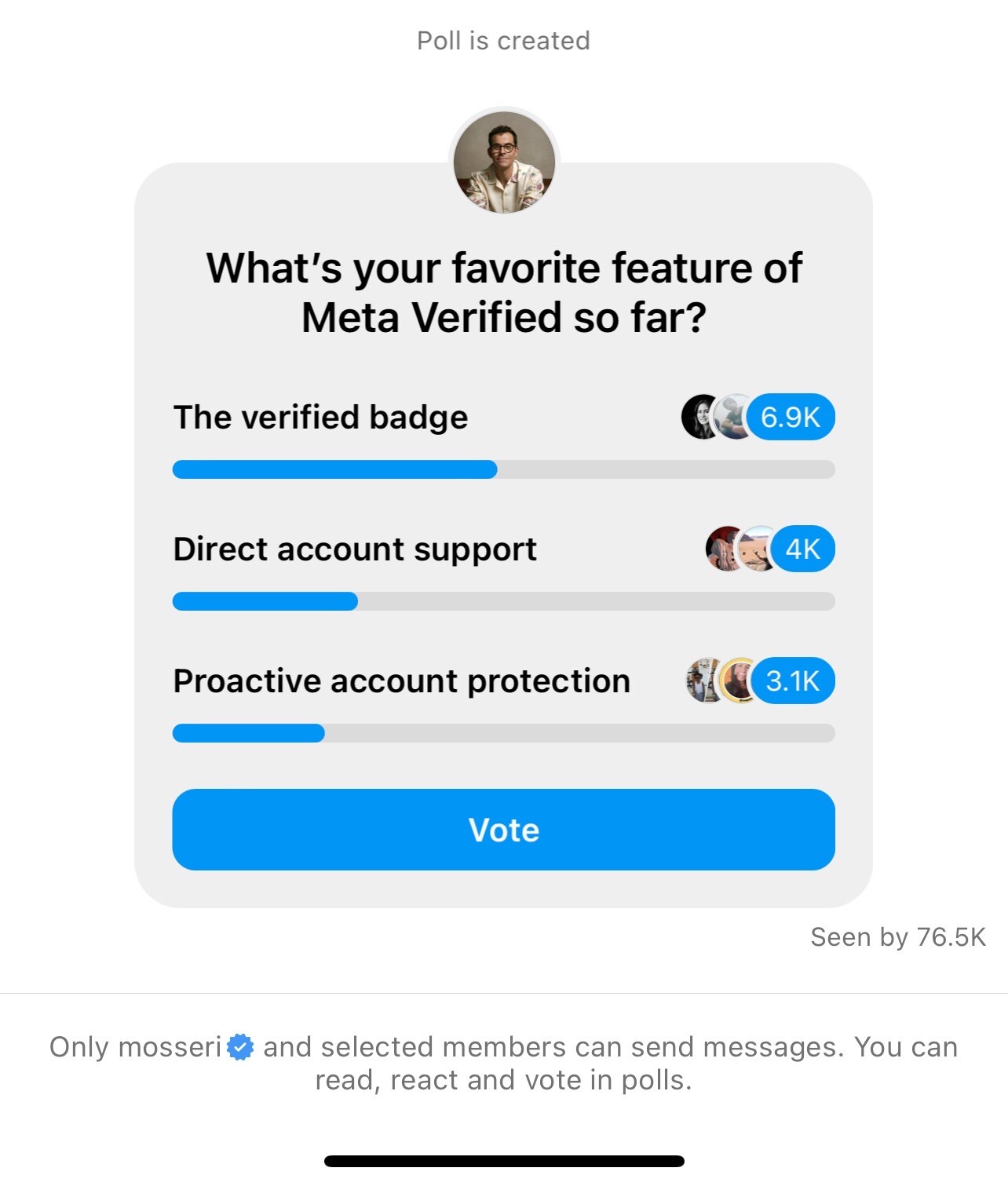Tap the right voter avatar for Proactive account protection
Image resolution: width=1008 pixels, height=1186 pixels.
736,681
